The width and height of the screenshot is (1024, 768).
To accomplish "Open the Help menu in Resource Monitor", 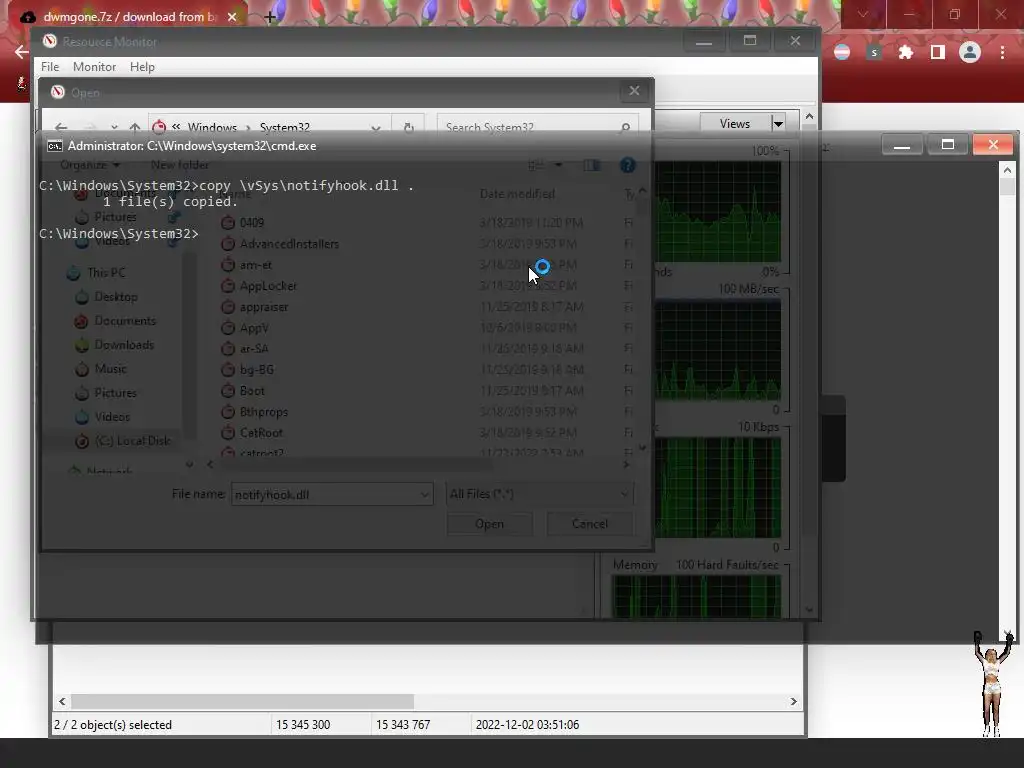I will pos(142,67).
